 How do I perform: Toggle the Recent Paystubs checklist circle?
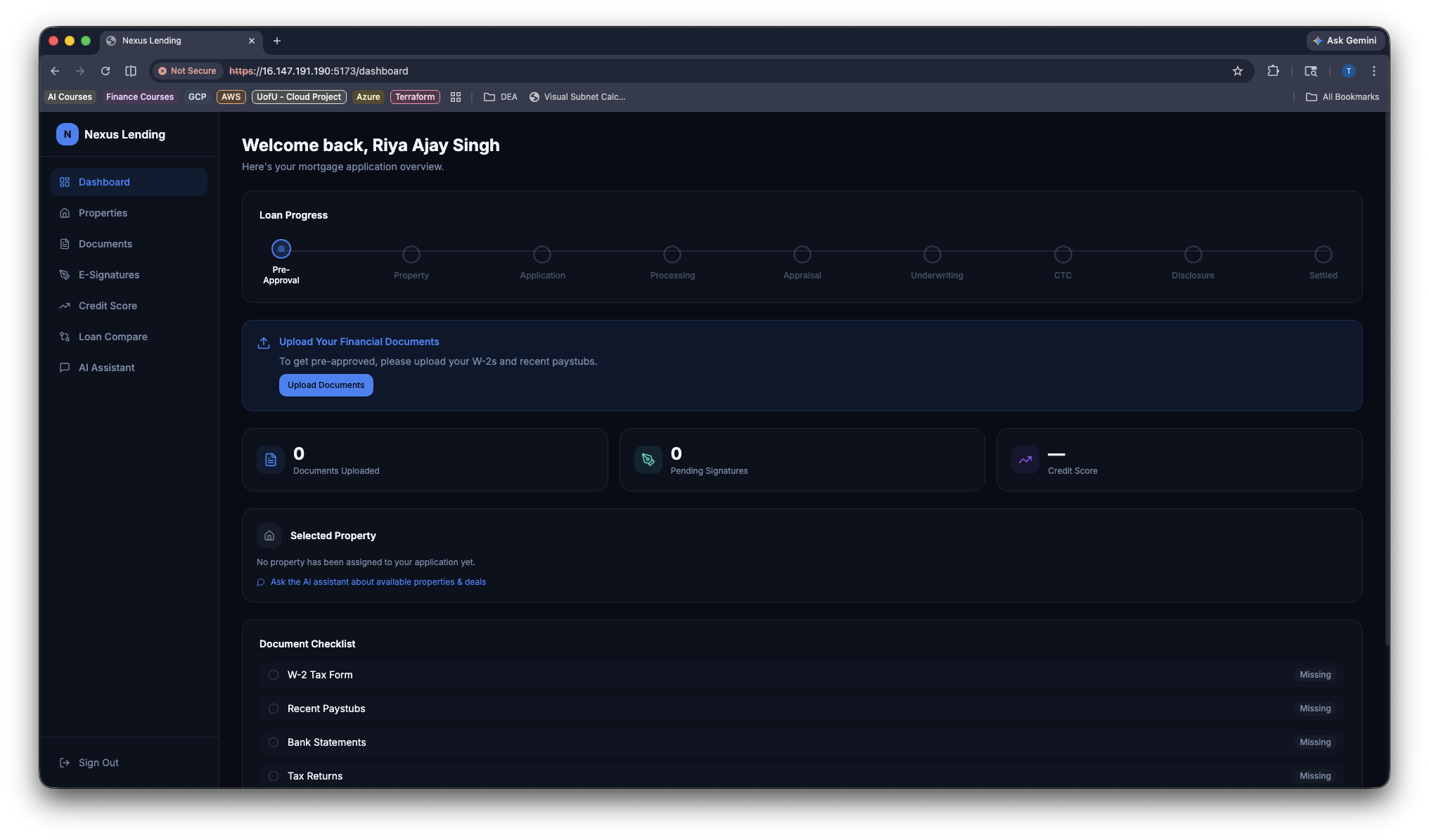click(274, 709)
